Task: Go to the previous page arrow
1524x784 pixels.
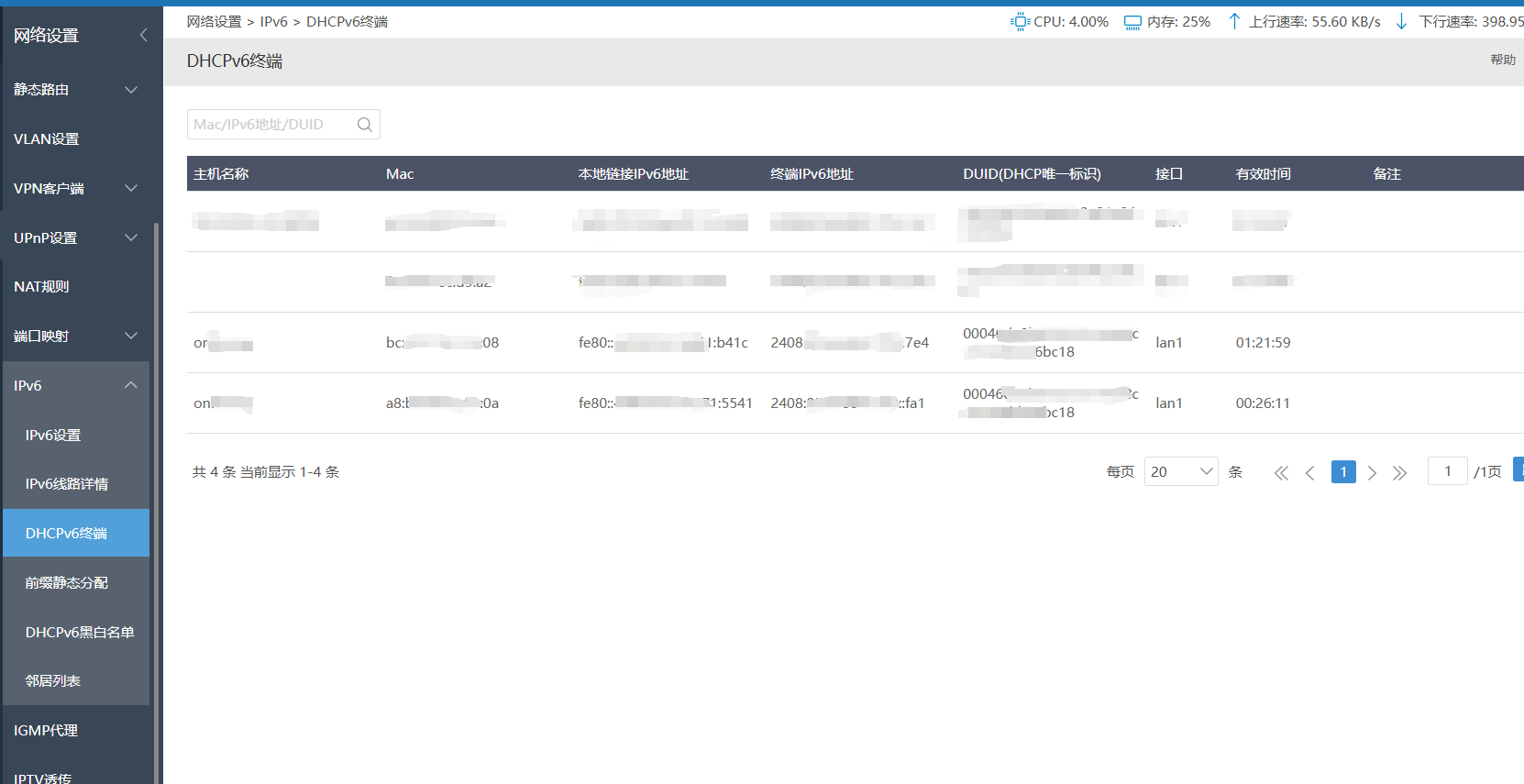Action: (x=1309, y=473)
